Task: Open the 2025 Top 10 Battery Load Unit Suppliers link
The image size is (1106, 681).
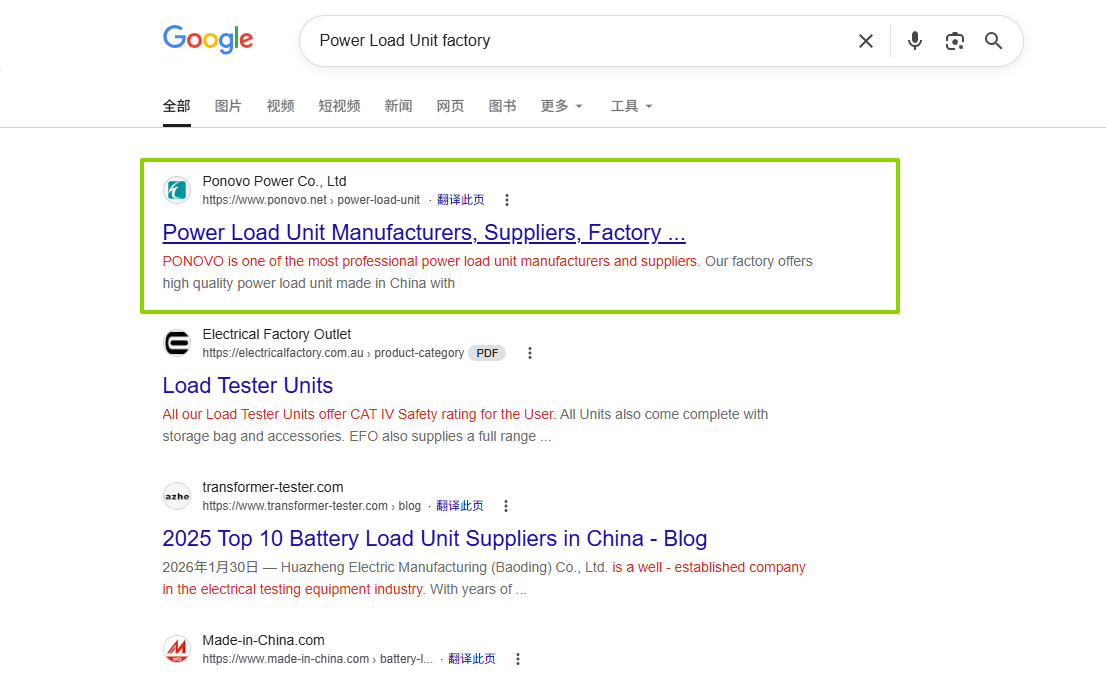Action: [434, 538]
